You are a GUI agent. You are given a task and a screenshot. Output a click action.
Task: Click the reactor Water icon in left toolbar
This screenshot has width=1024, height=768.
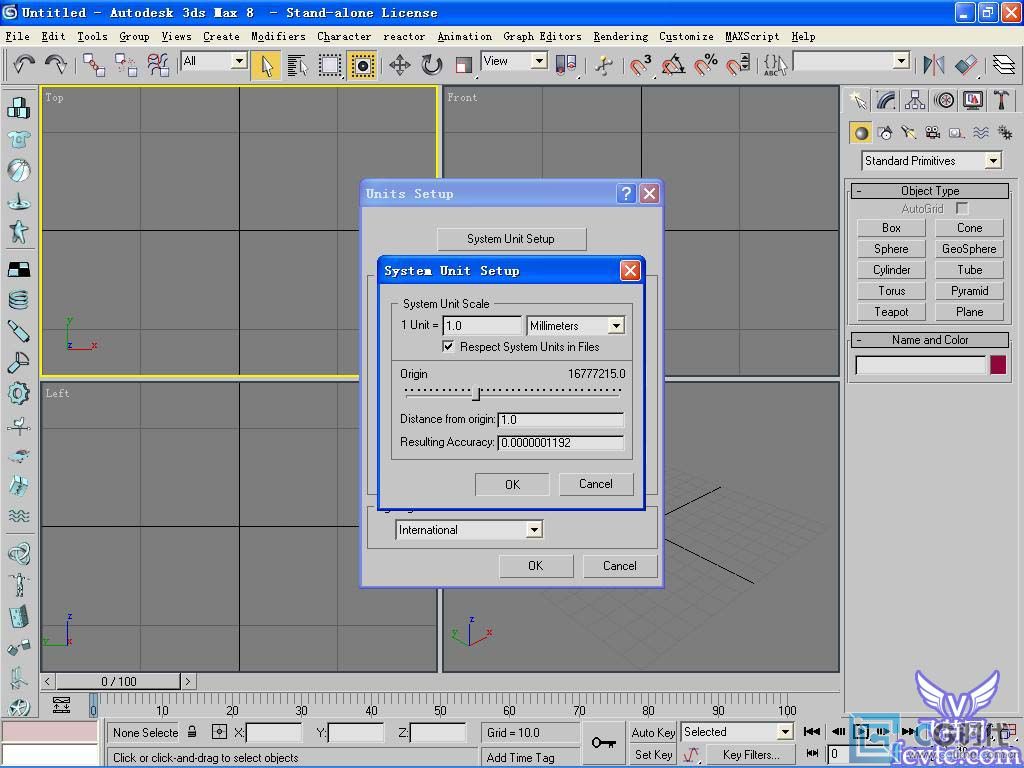click(18, 516)
